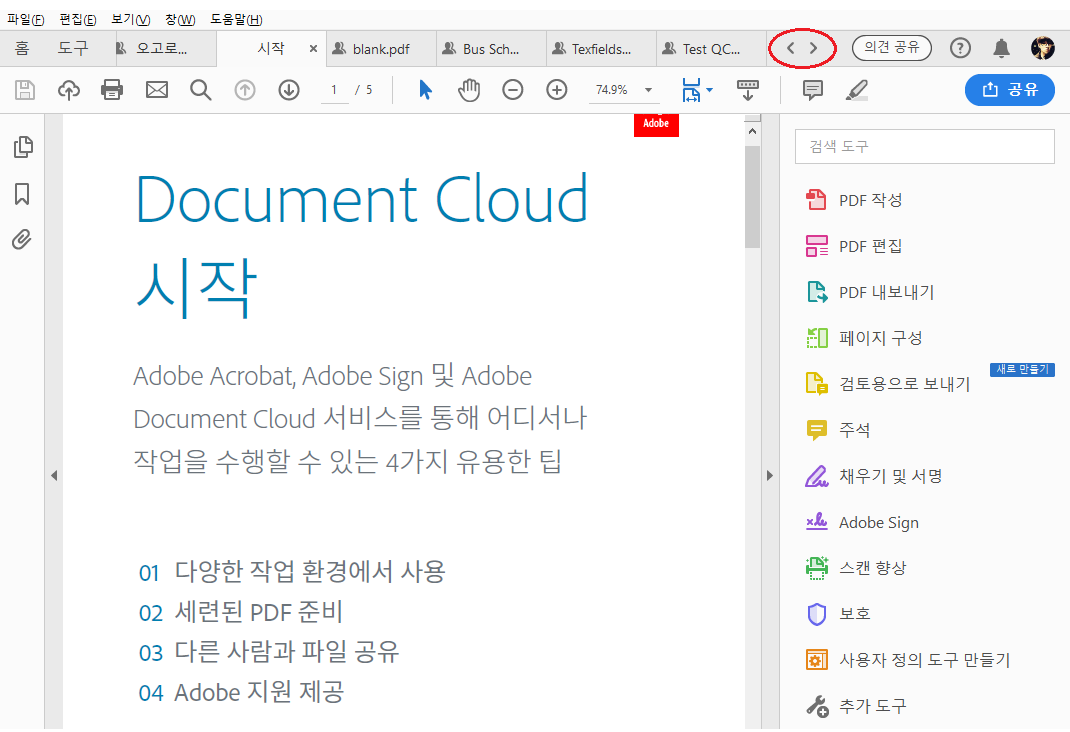The width and height of the screenshot is (1070, 732).
Task: Click the vertical scrollbar thumb
Action: pos(752,196)
